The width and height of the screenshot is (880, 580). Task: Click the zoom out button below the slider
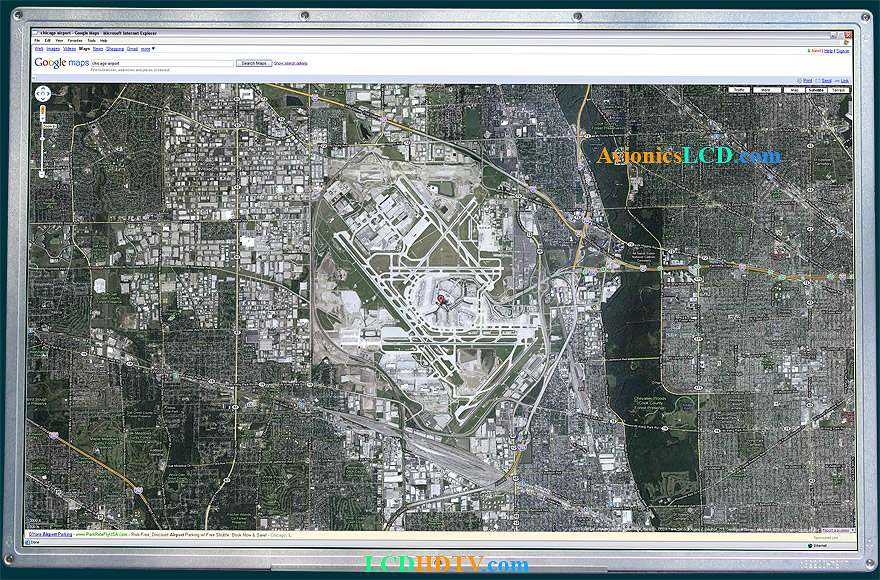pyautogui.click(x=43, y=175)
